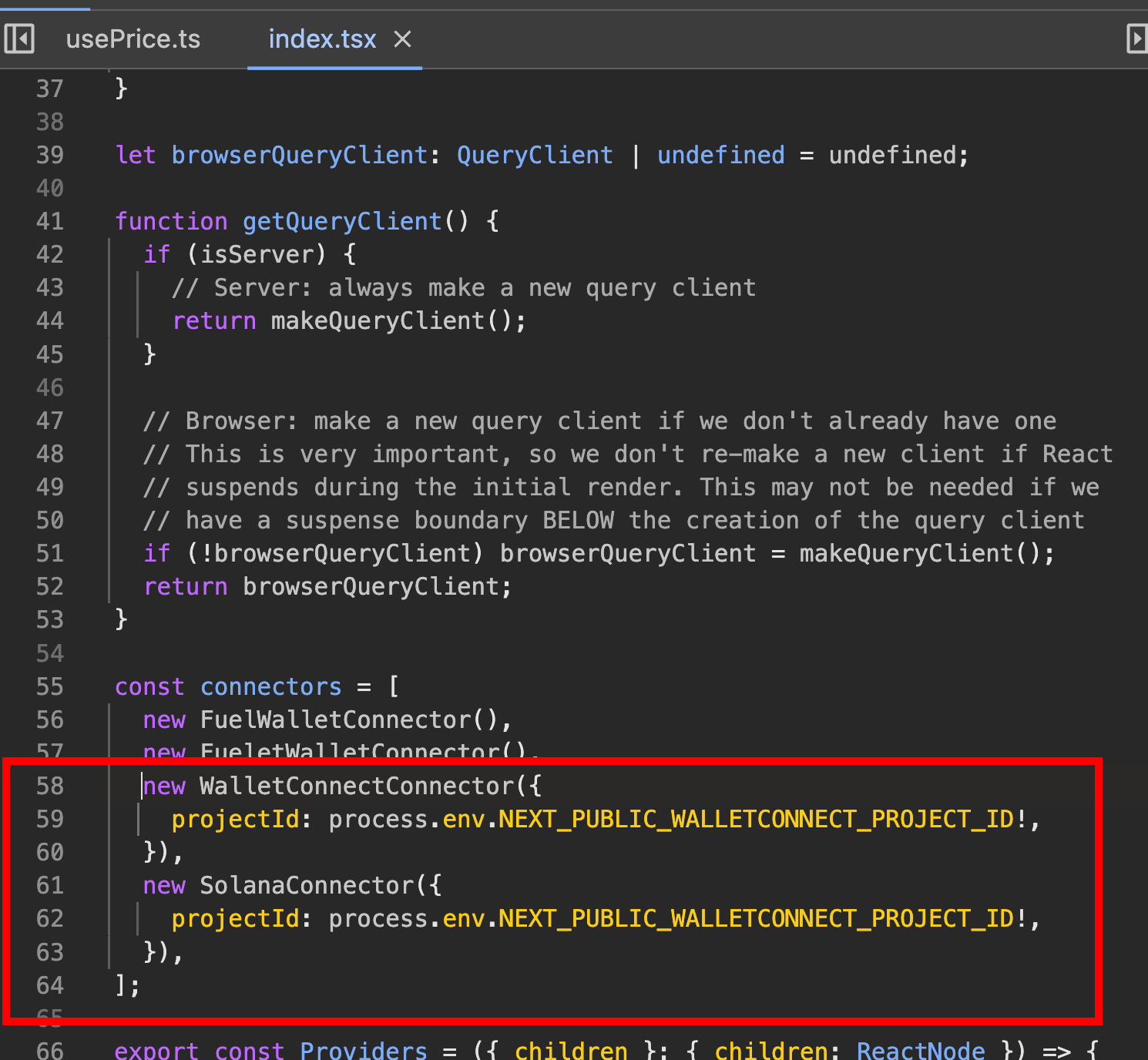1148x1060 pixels.
Task: Click line number 62 in gutter
Action: 50,918
